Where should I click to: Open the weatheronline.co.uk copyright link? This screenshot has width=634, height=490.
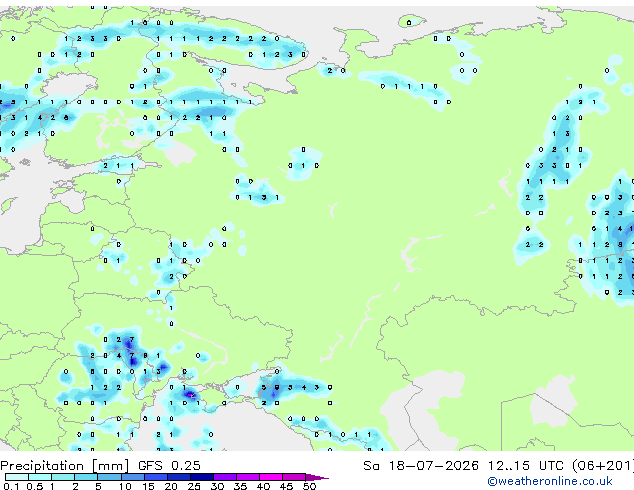coord(549,481)
